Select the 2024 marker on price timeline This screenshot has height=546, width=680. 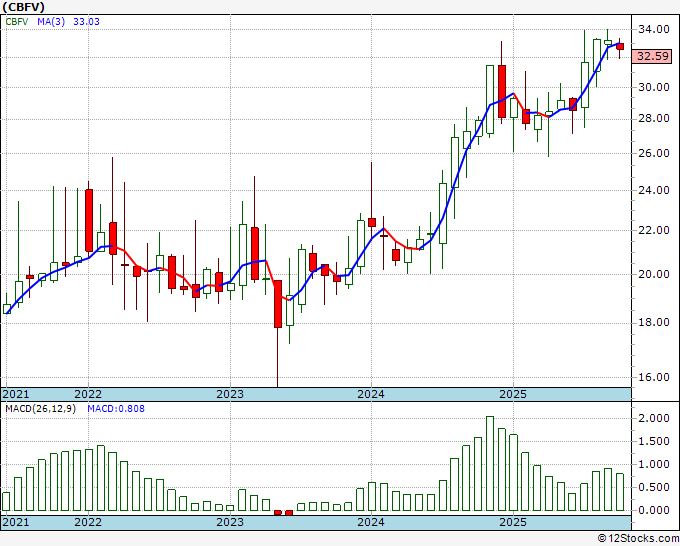pyautogui.click(x=371, y=394)
